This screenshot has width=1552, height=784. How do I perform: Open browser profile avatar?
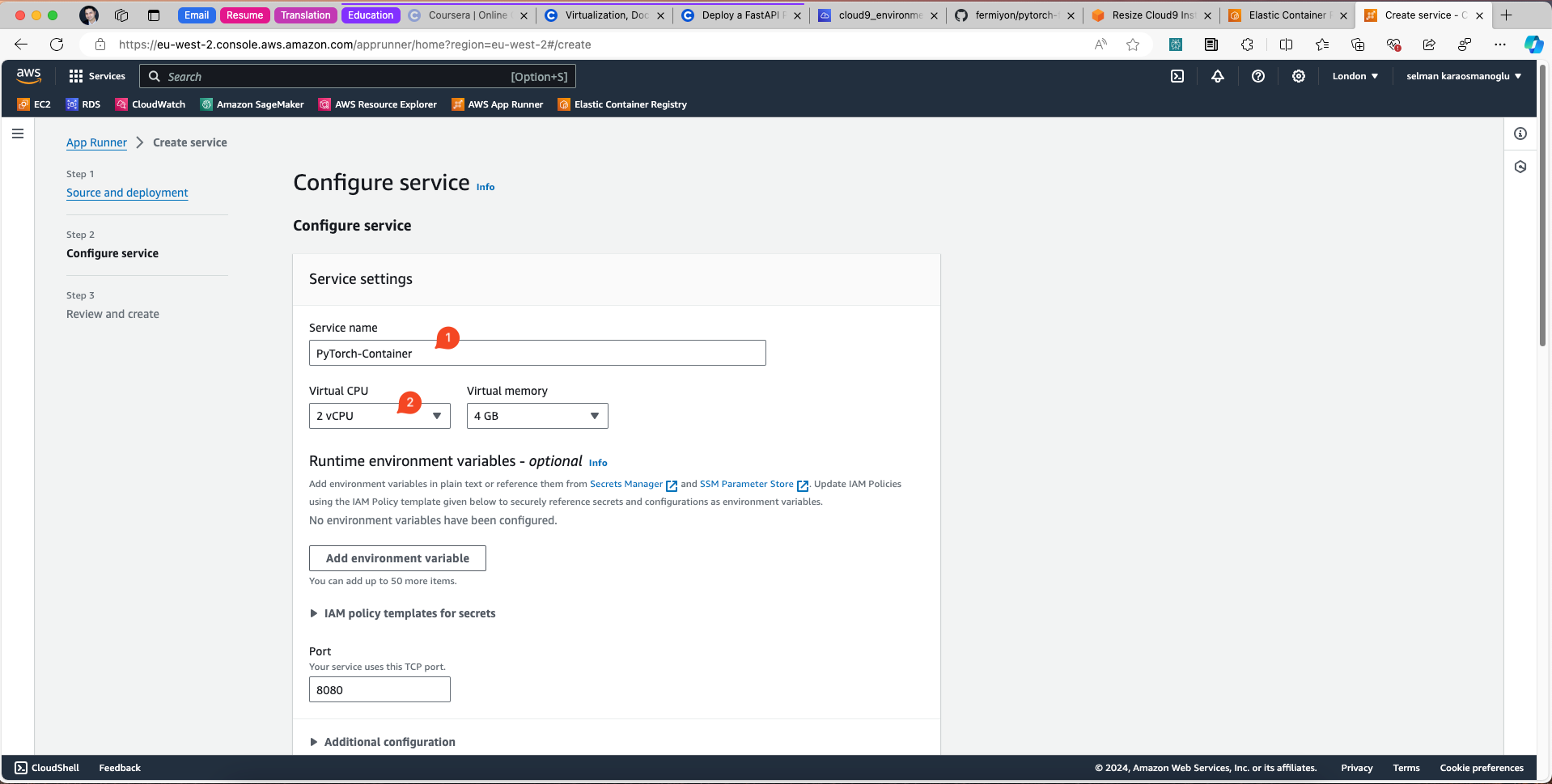coord(89,15)
